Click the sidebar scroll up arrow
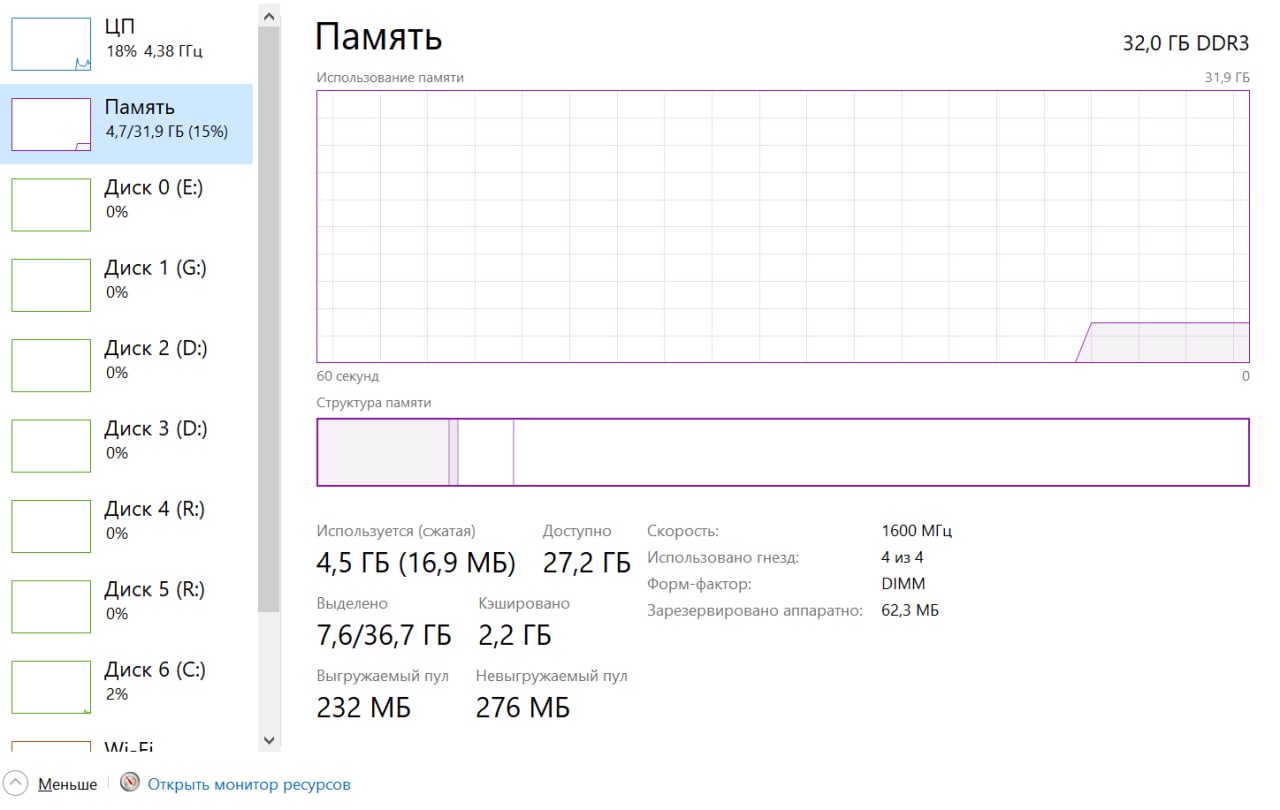 coord(268,17)
